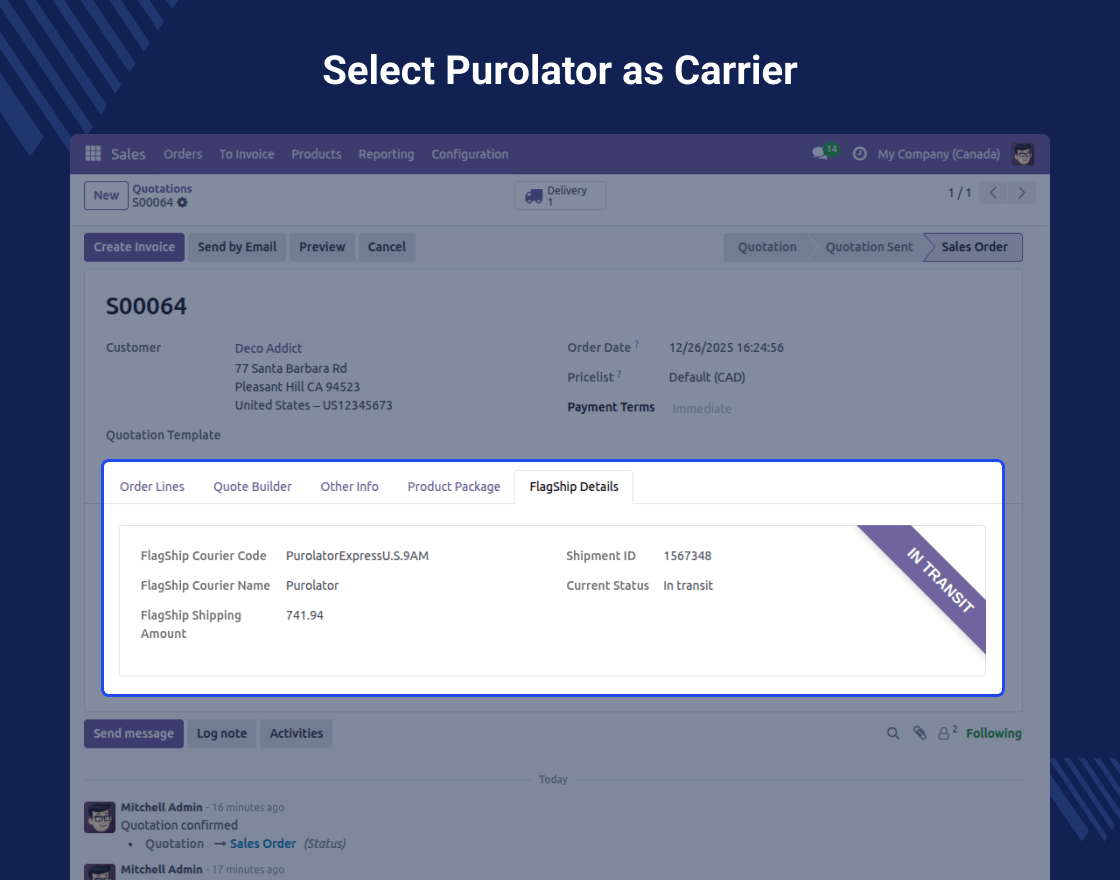The image size is (1120, 880).
Task: Click the order date value 12/26/2025 16:24:56
Action: coord(726,348)
